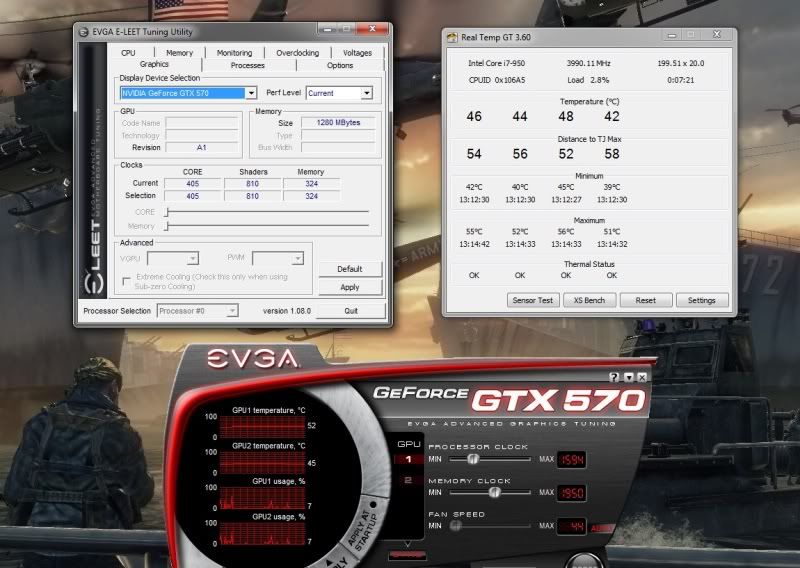This screenshot has height=568, width=800.
Task: Click the Load 2.8% reading
Action: click(588, 80)
